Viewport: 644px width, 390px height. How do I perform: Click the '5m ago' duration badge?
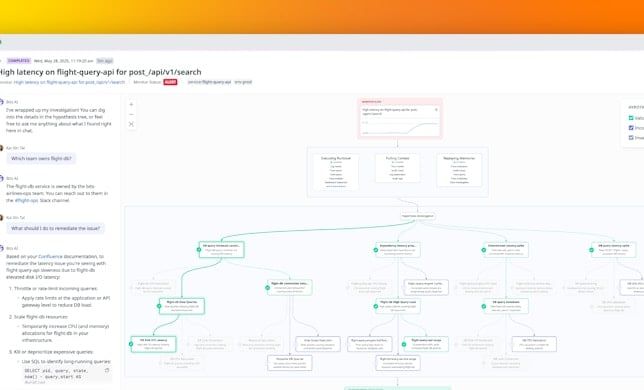[105, 61]
